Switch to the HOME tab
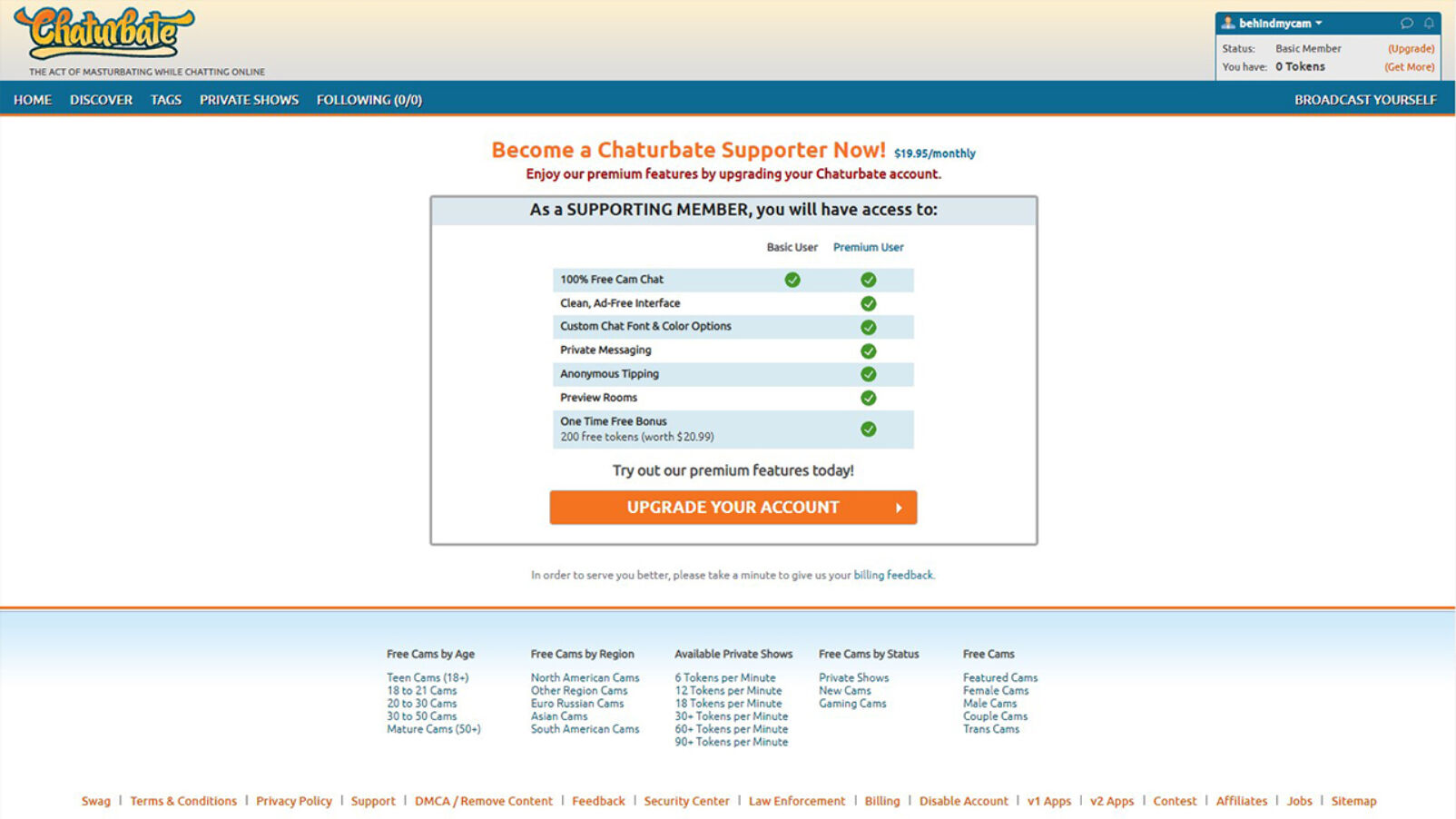1456x819 pixels. (33, 100)
